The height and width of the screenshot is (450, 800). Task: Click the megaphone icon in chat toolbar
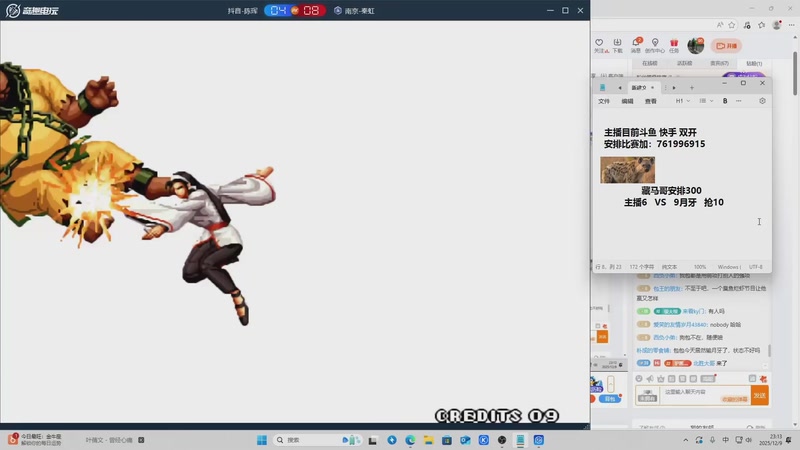coord(649,379)
